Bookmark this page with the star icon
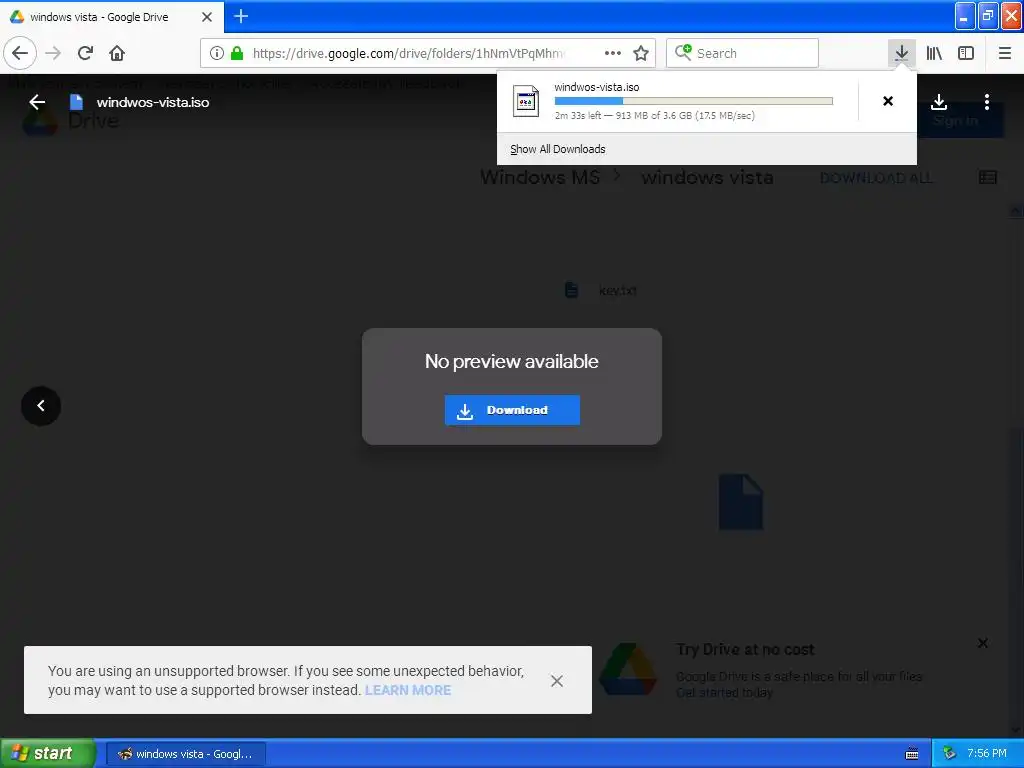Image resolution: width=1024 pixels, height=768 pixels. point(641,53)
